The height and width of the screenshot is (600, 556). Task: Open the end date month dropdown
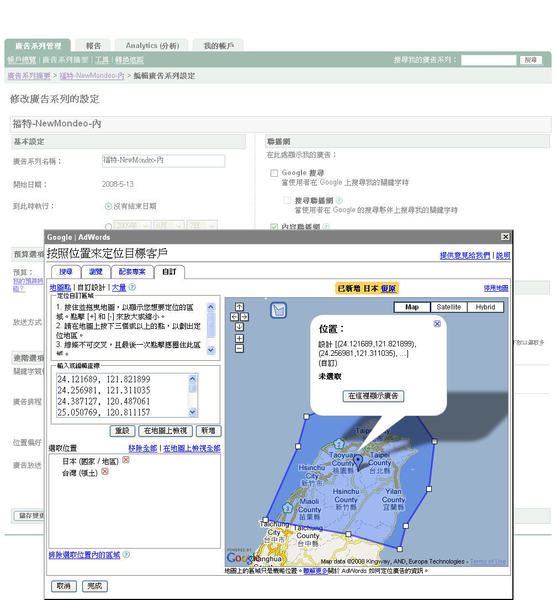[169, 225]
